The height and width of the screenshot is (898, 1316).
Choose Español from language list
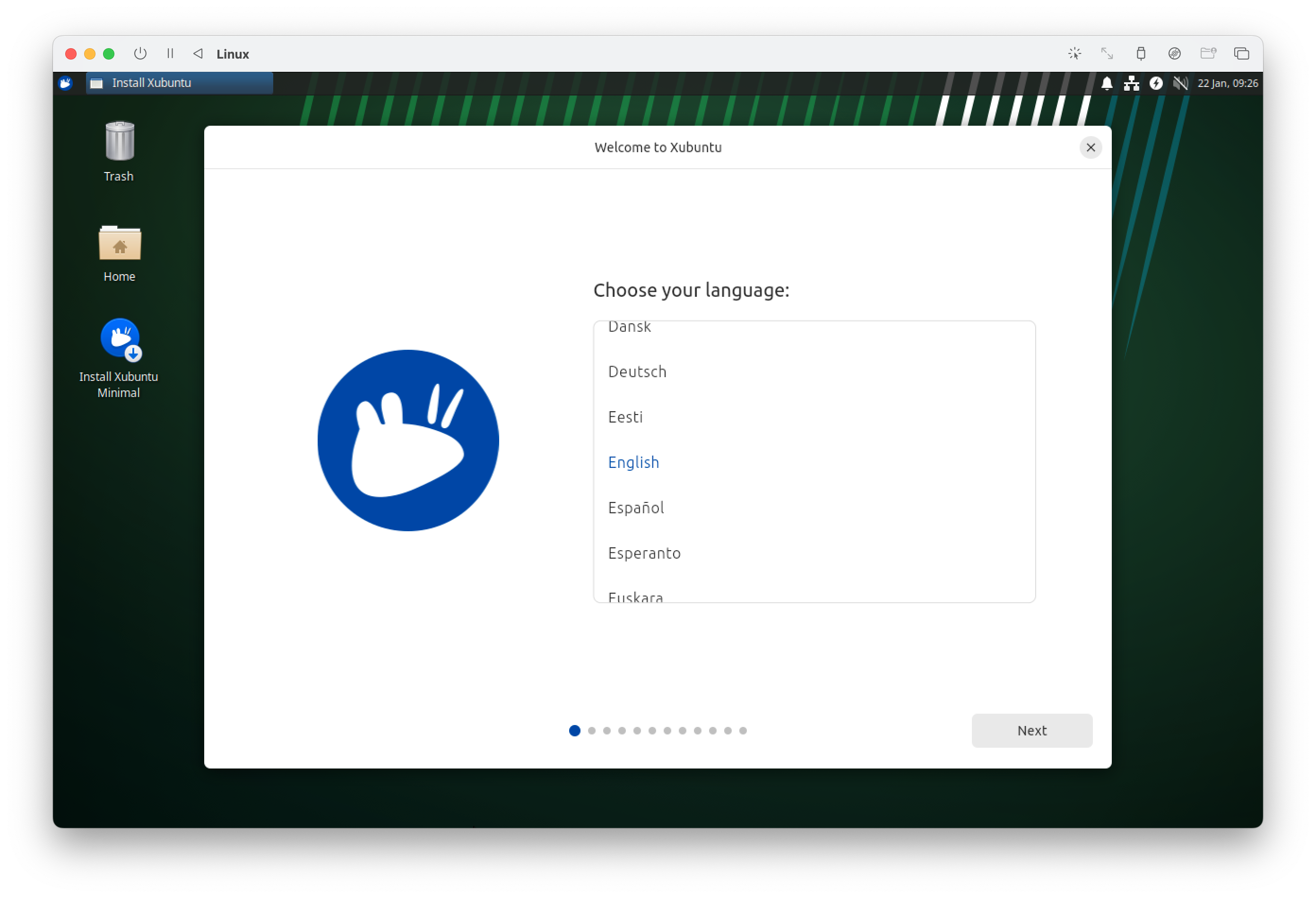(814, 507)
